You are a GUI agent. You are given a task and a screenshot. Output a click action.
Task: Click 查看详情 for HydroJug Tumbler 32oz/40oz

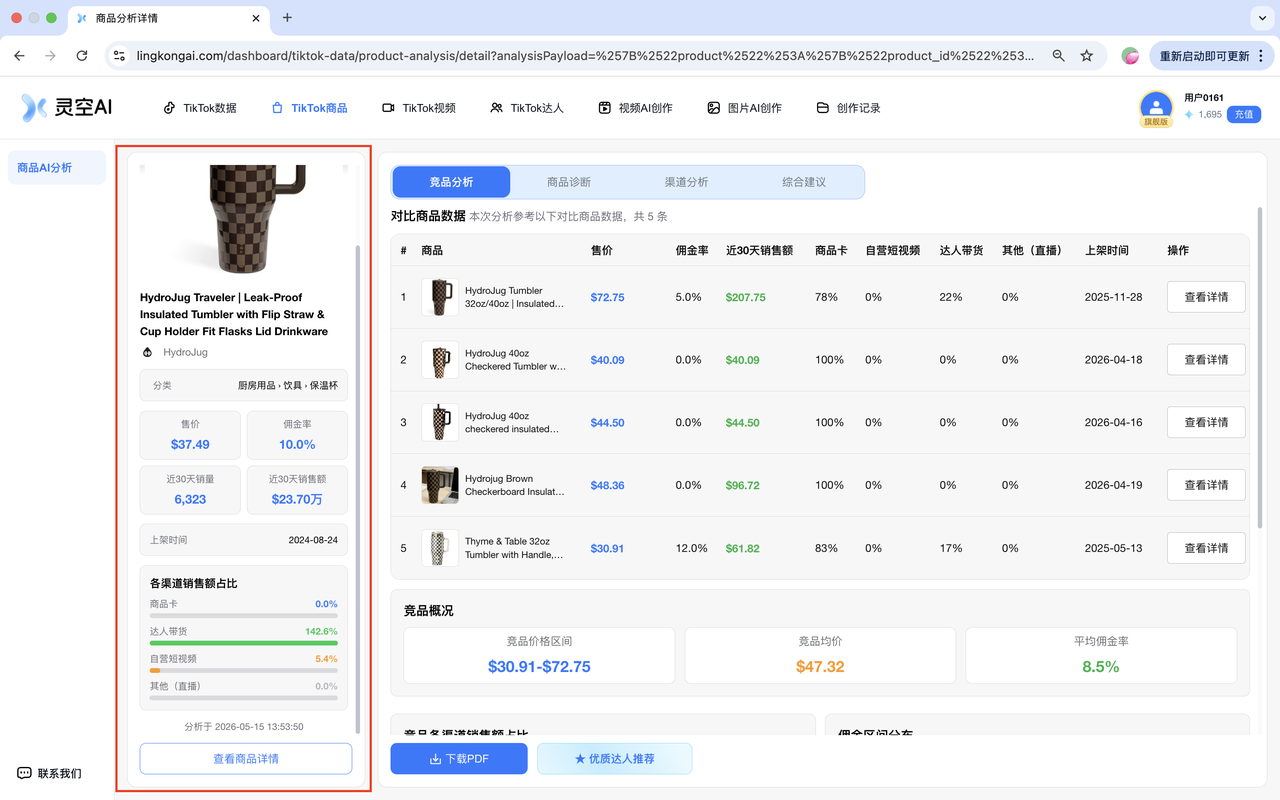click(1206, 297)
